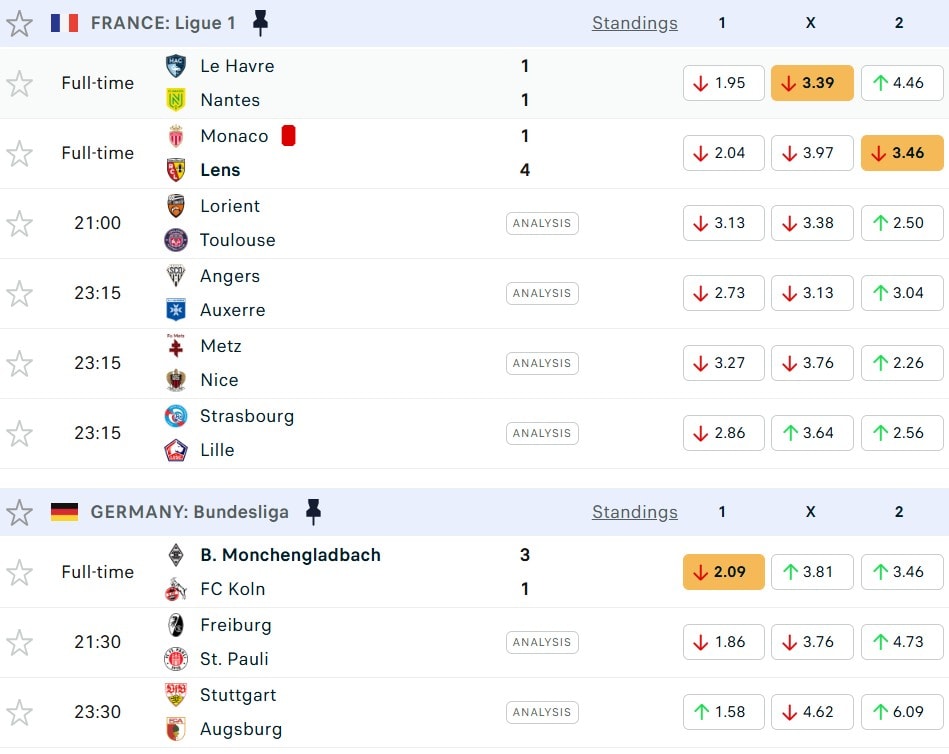Image resolution: width=949 pixels, height=754 pixels.
Task: Open Ligue 1 Standings link
Action: (x=634, y=23)
